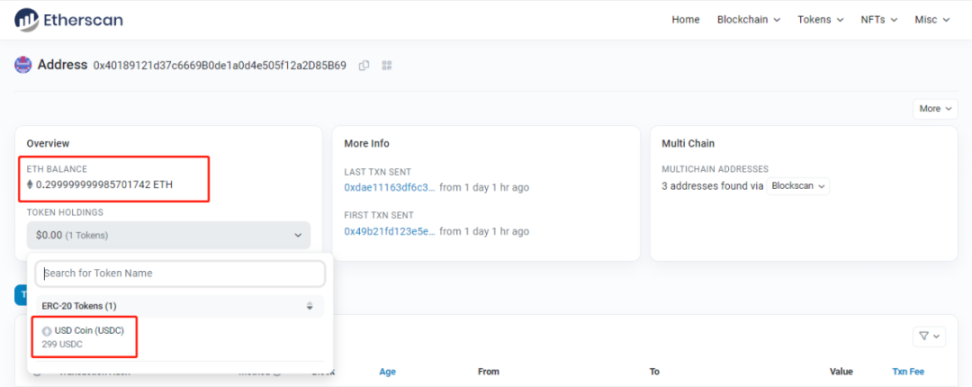Screen dimensions: 972x387
Task: Open the transaction filter funnel dropdown
Action: (x=929, y=336)
